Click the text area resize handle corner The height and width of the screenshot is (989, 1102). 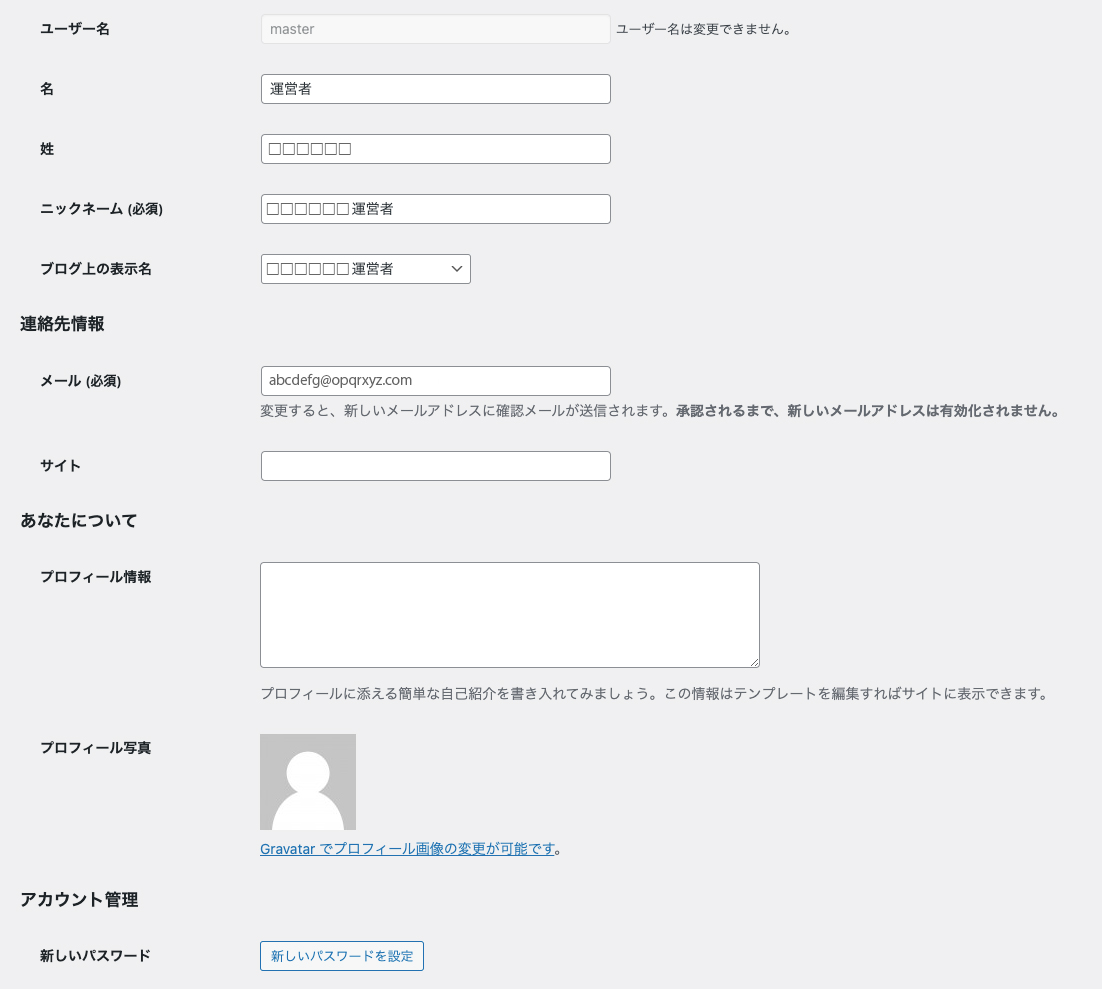point(753,661)
